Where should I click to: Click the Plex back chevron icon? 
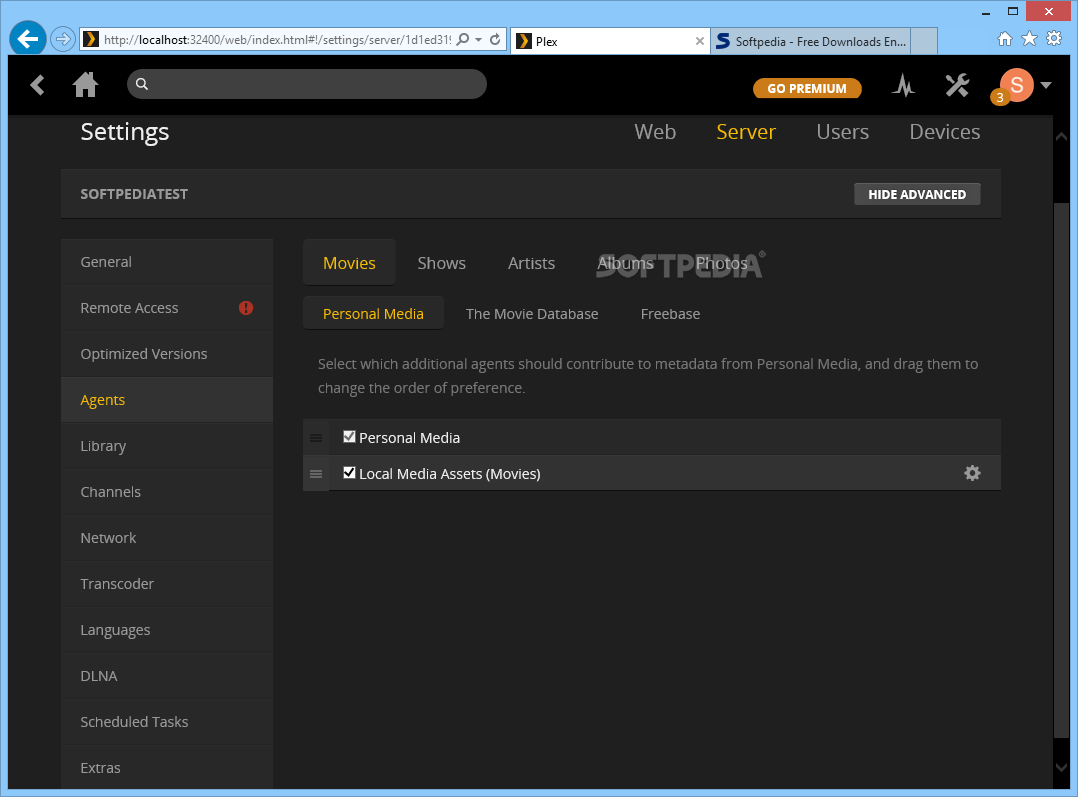pyautogui.click(x=37, y=85)
